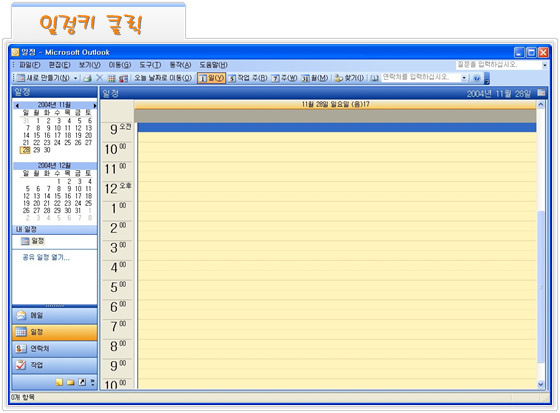
Task: Open the configure buttons arrow in navigation pane
Action: (x=92, y=382)
